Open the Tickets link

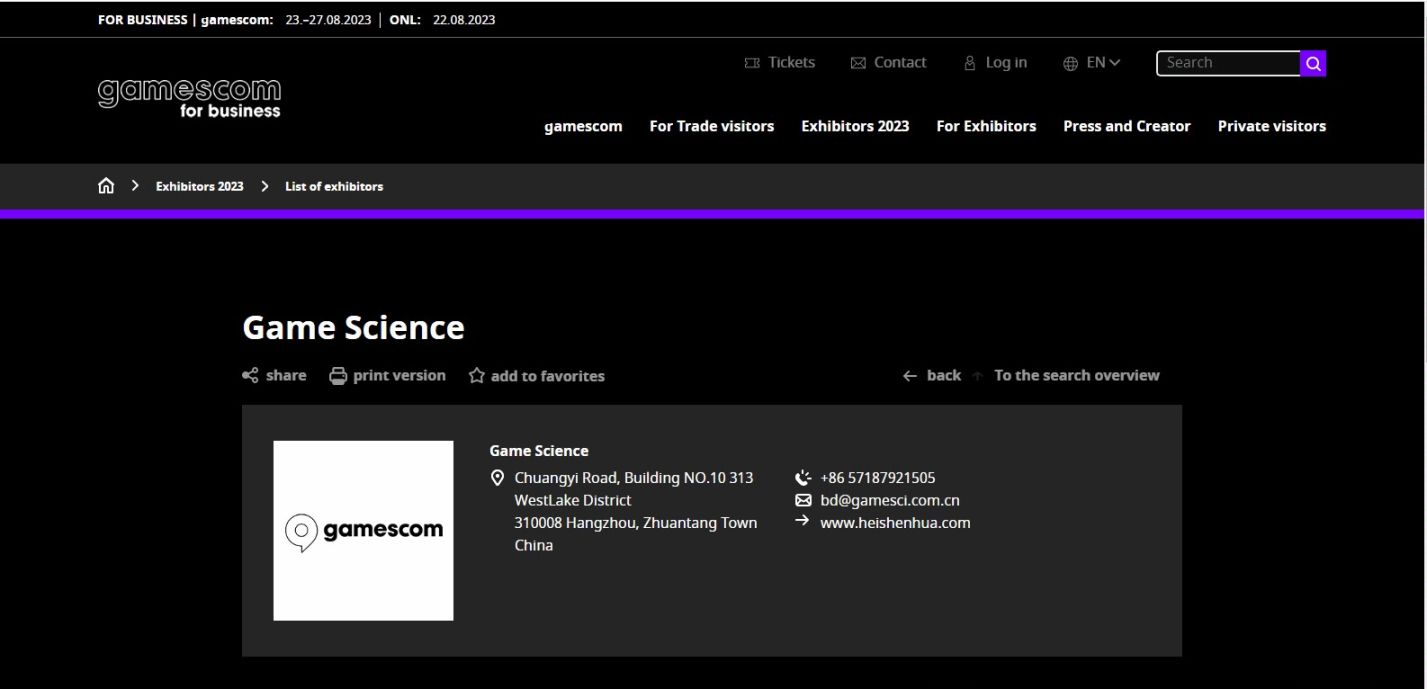780,63
